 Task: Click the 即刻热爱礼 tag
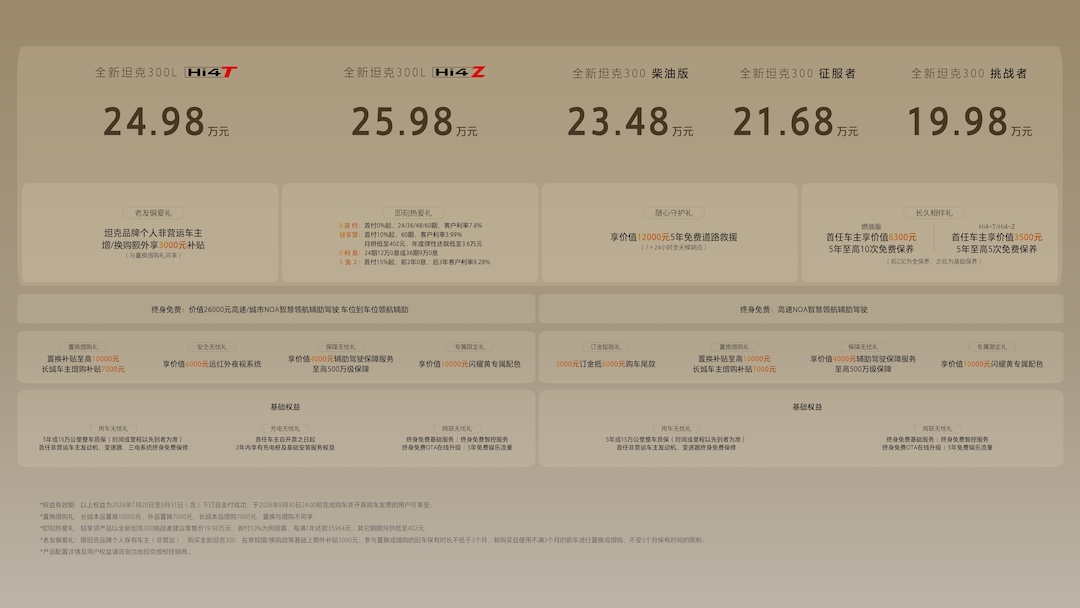(413, 213)
